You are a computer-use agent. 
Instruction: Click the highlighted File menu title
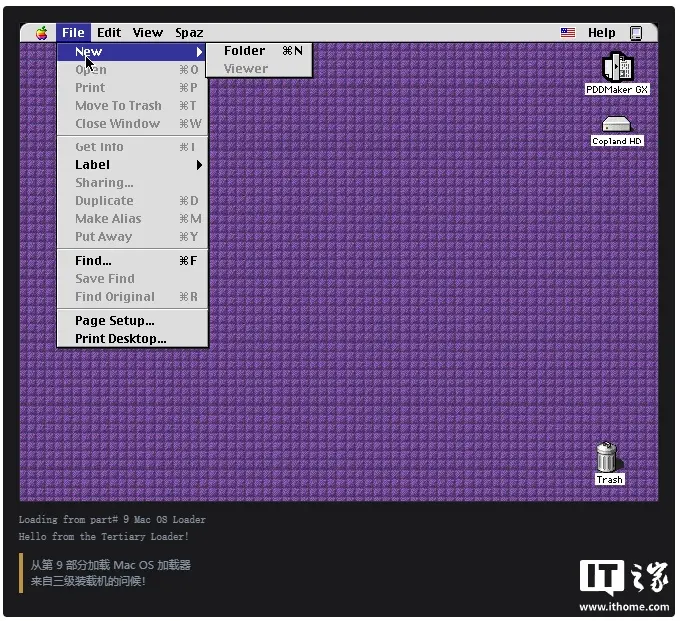pyautogui.click(x=73, y=33)
